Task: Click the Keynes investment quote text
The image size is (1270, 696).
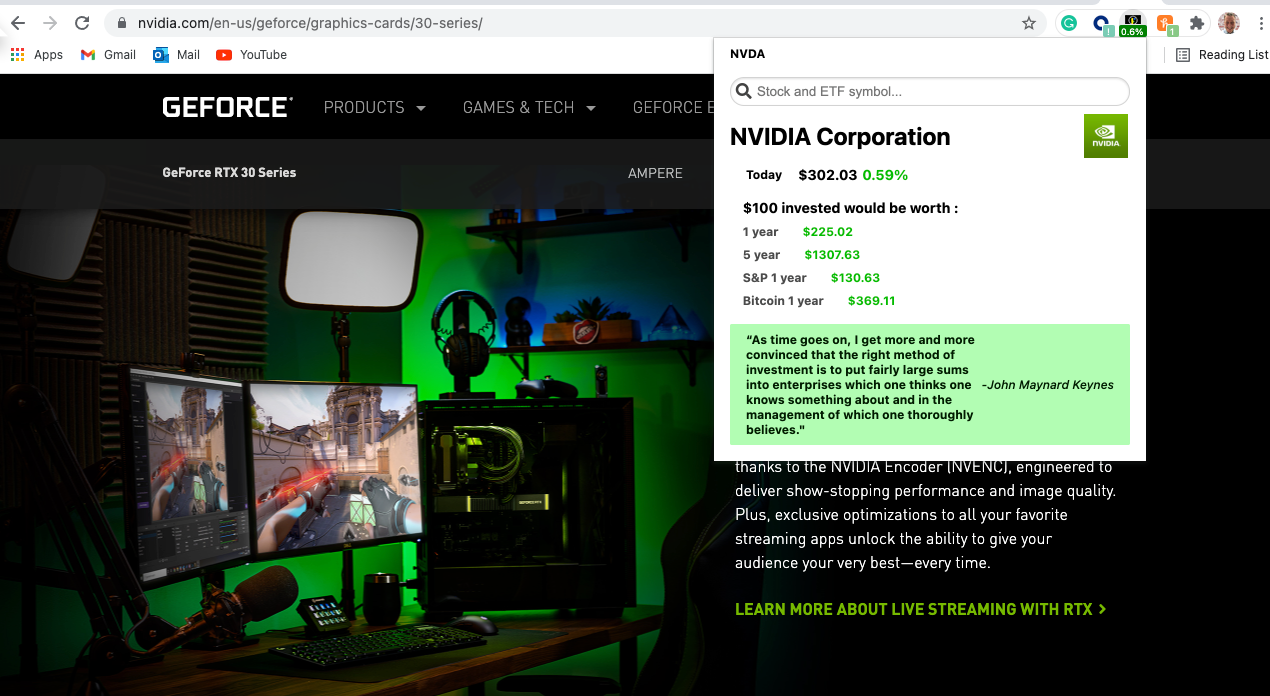Action: pyautogui.click(x=859, y=385)
